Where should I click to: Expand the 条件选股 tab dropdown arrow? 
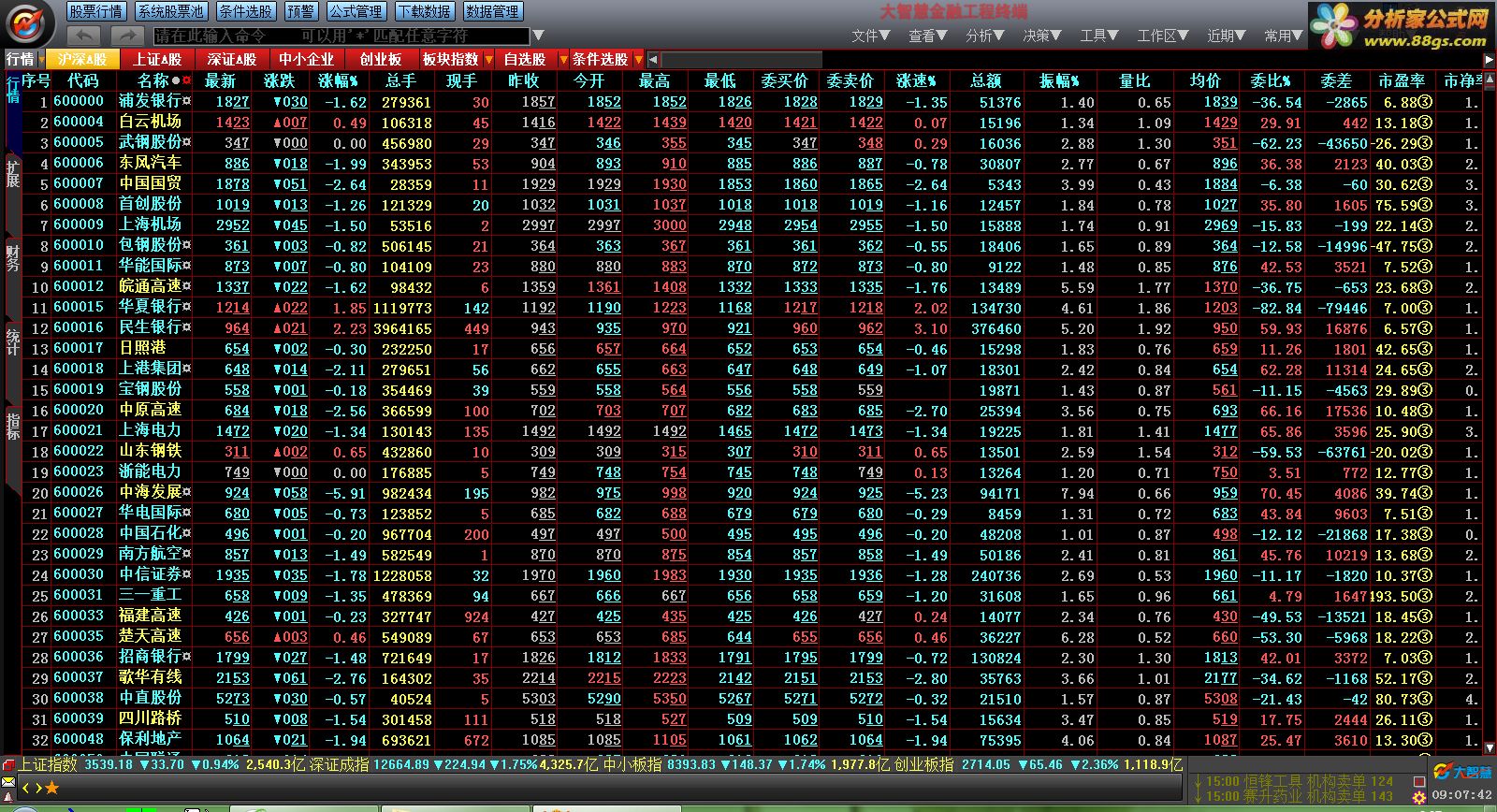pyautogui.click(x=638, y=59)
